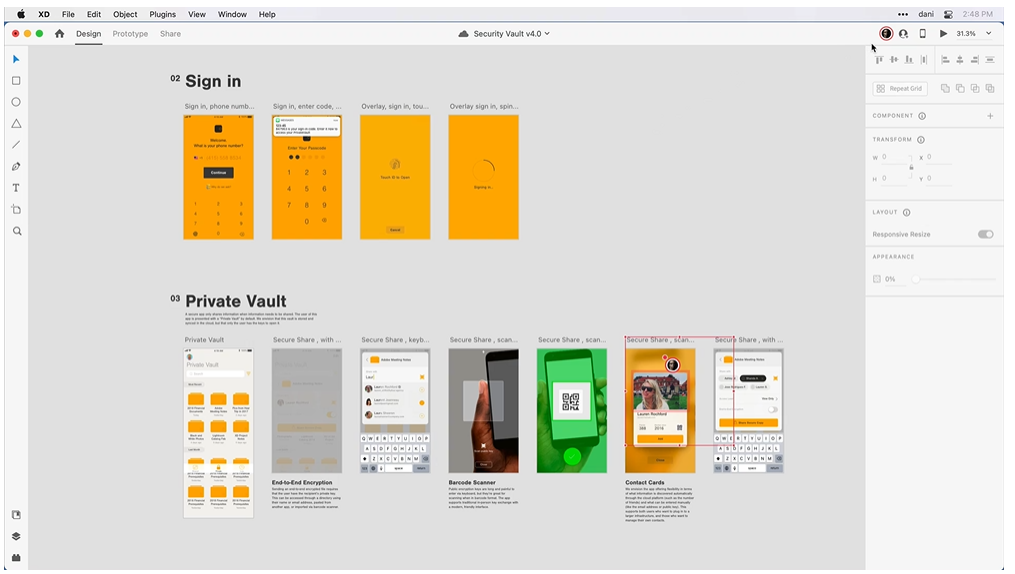Screen dimensions: 1015x574
Task: Select the Ellipse tool
Action: 16,102
